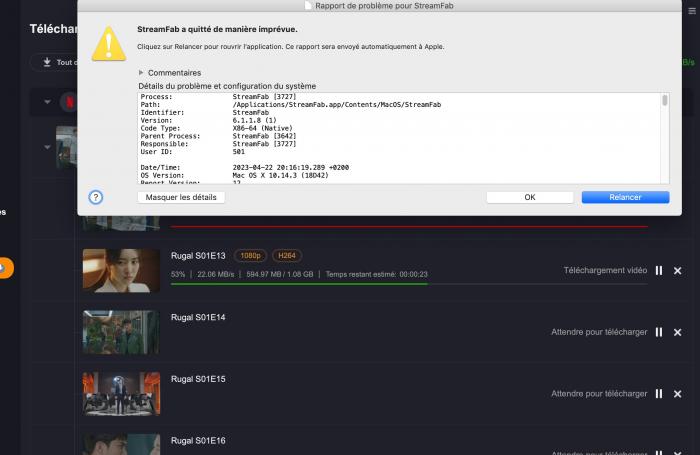The width and height of the screenshot is (700, 455).
Task: Click OK in the crash report dialog
Action: (529, 197)
